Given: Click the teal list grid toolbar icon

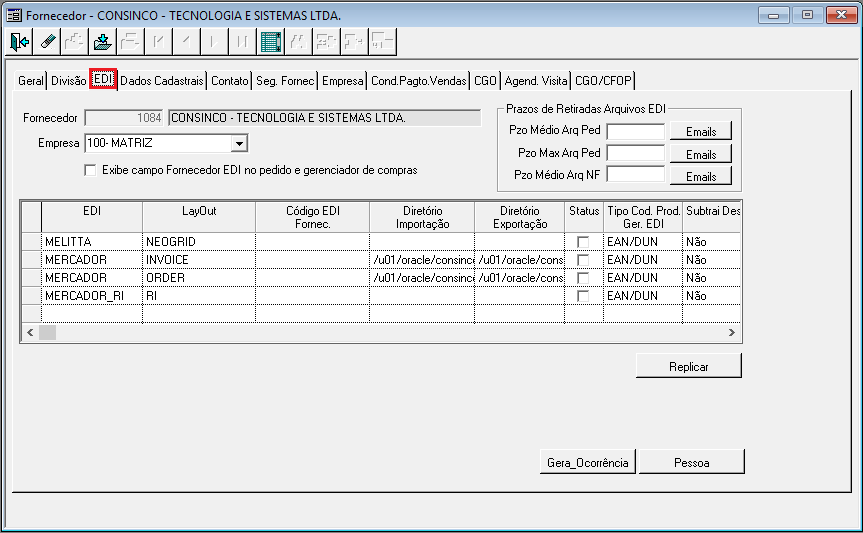Looking at the screenshot, I should point(270,41).
